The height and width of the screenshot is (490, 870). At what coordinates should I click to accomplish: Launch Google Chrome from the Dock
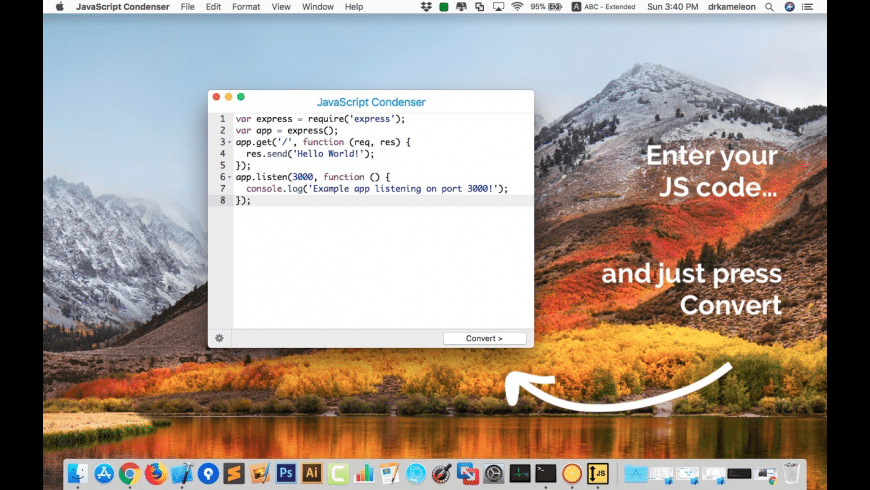pyautogui.click(x=129, y=473)
